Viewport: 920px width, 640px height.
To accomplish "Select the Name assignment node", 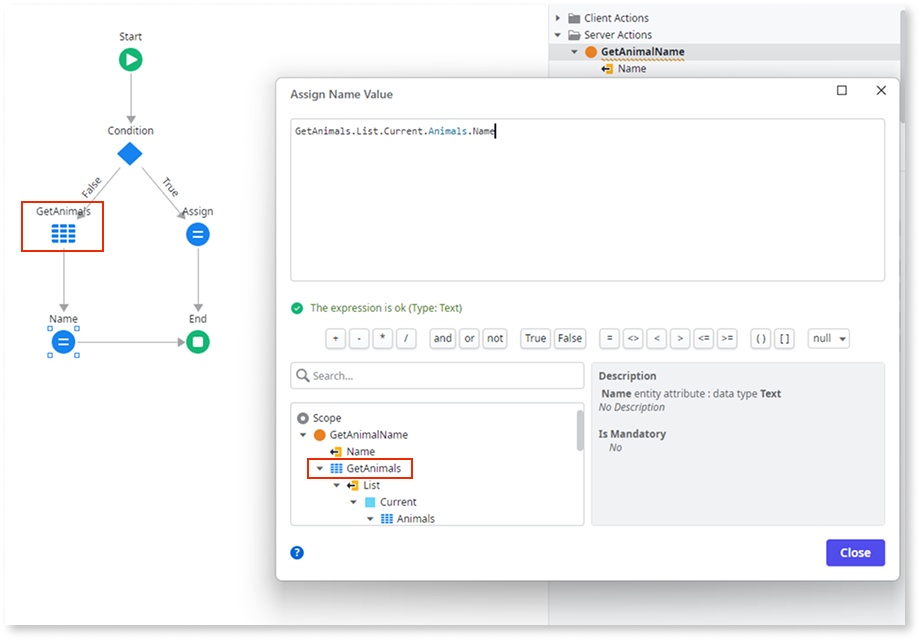I will 62,342.
